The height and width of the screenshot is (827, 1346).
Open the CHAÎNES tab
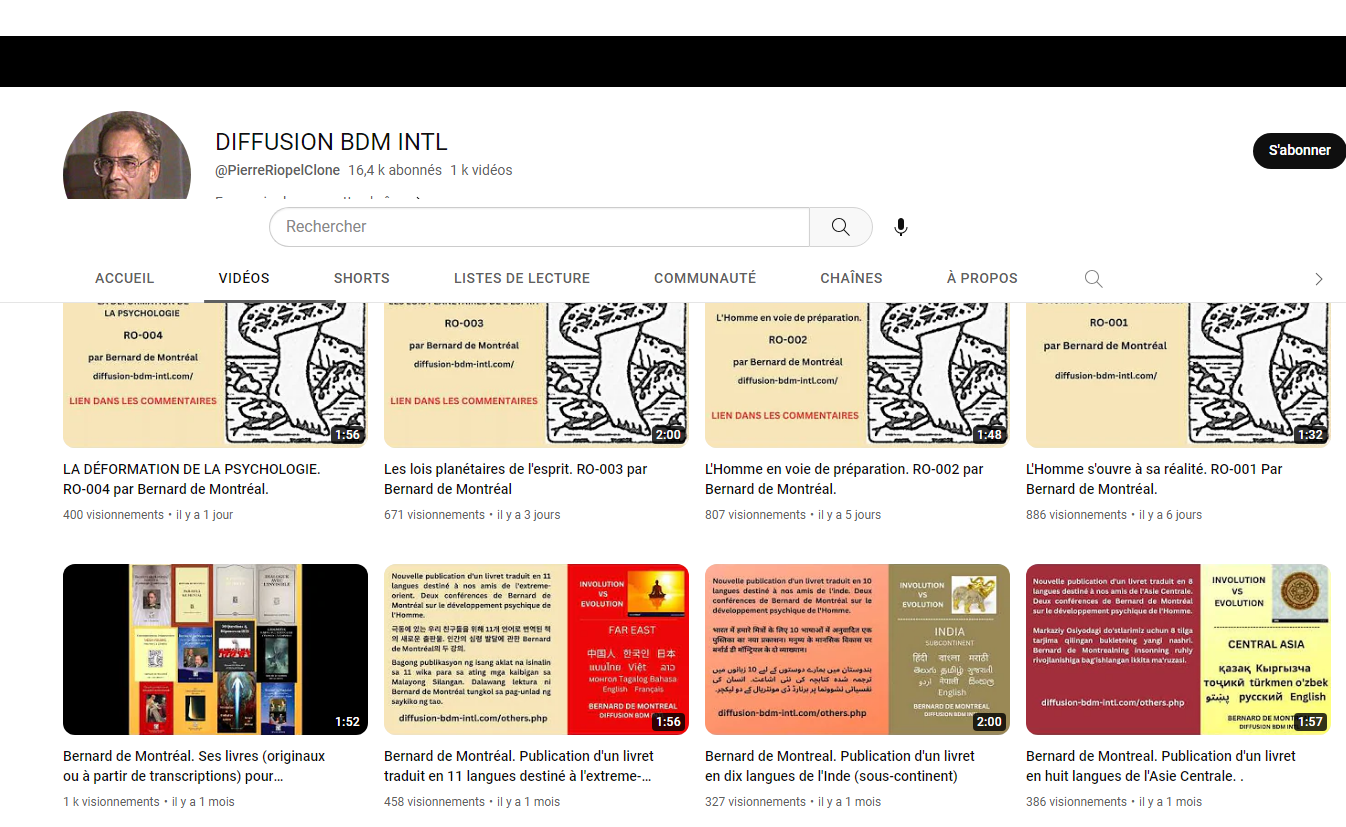point(851,279)
